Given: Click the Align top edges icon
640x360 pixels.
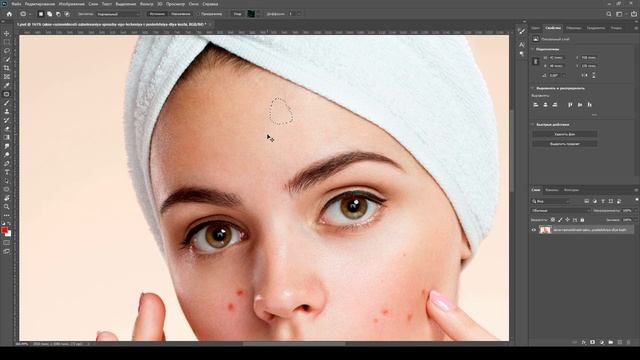Looking at the screenshot, I should tap(570, 105).
